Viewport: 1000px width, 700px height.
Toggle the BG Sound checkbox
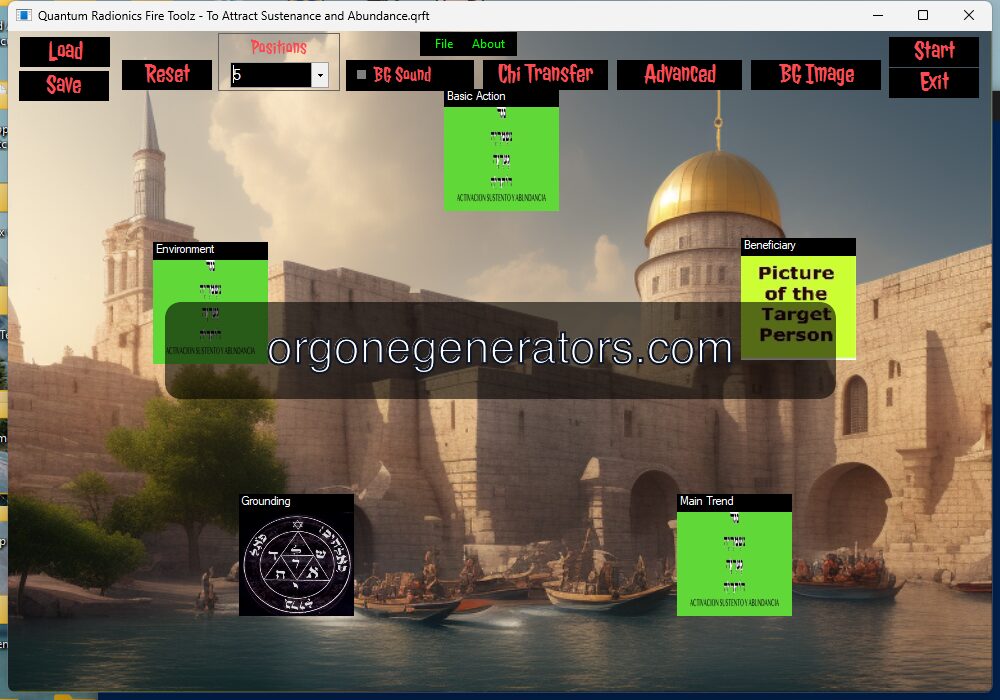(361, 75)
